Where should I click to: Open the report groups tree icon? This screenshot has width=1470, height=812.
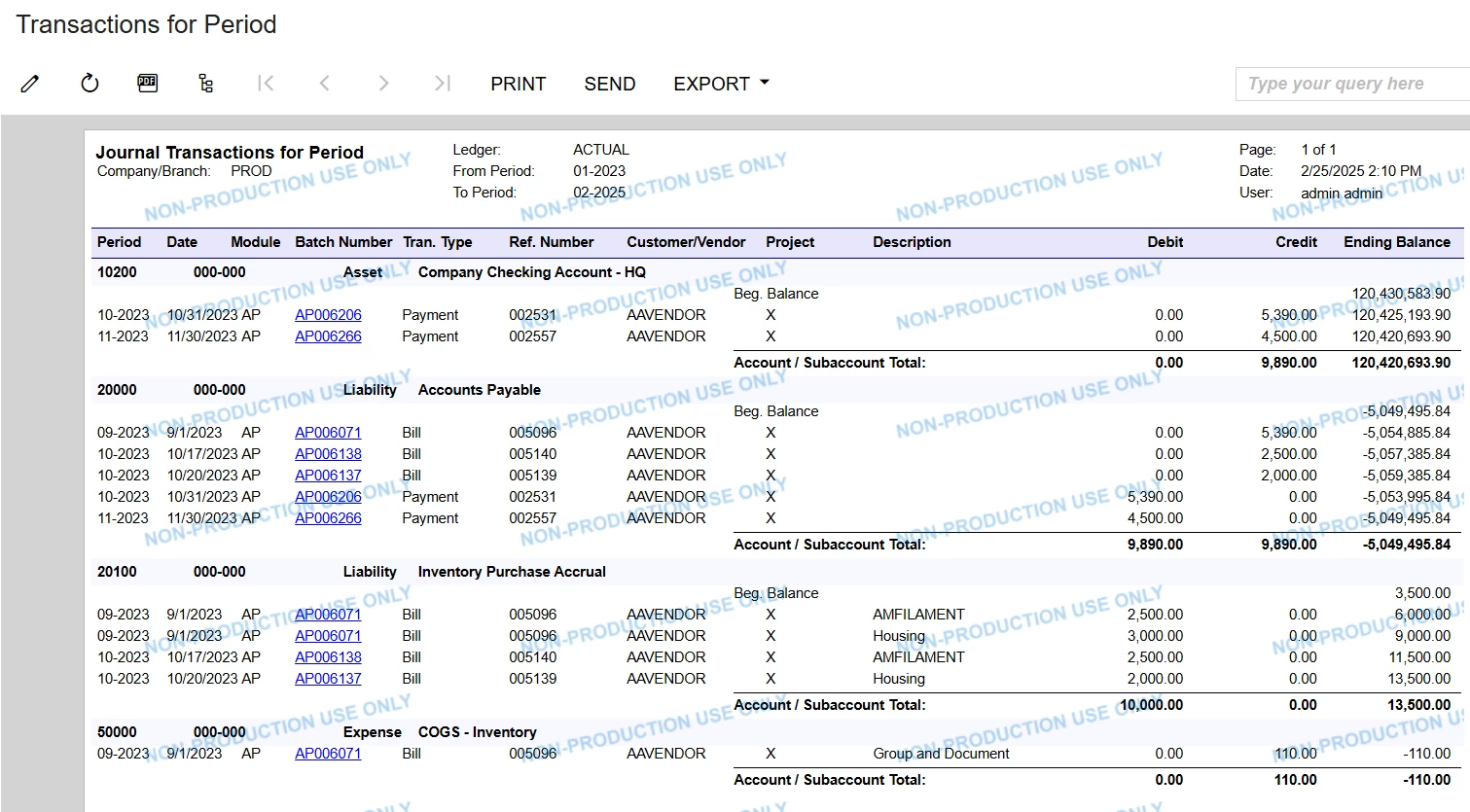[x=205, y=84]
